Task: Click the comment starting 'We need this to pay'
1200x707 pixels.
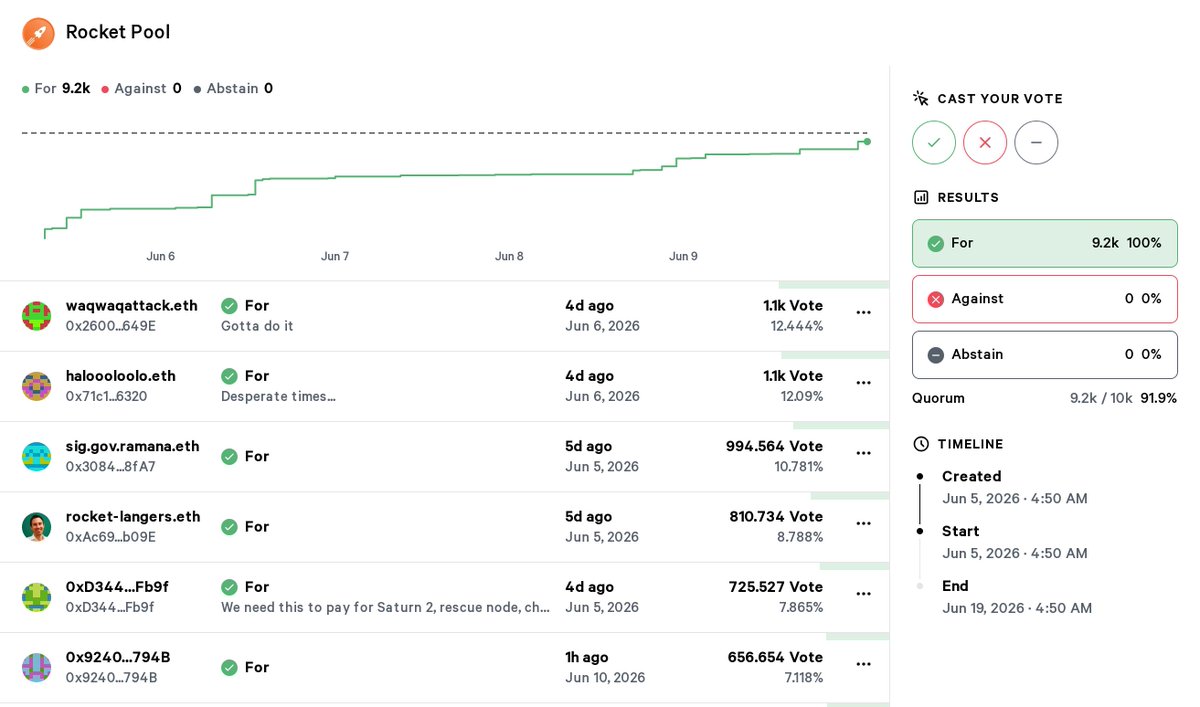Action: coord(385,607)
